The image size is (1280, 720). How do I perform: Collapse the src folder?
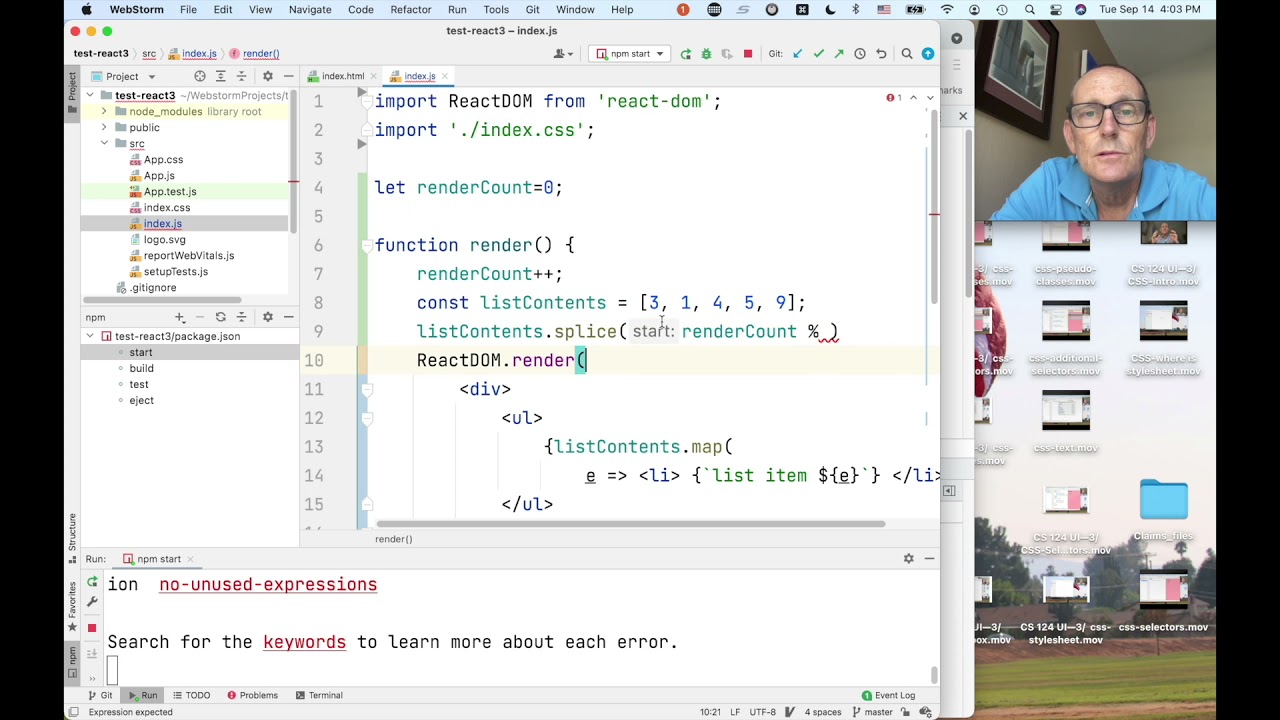click(x=104, y=144)
